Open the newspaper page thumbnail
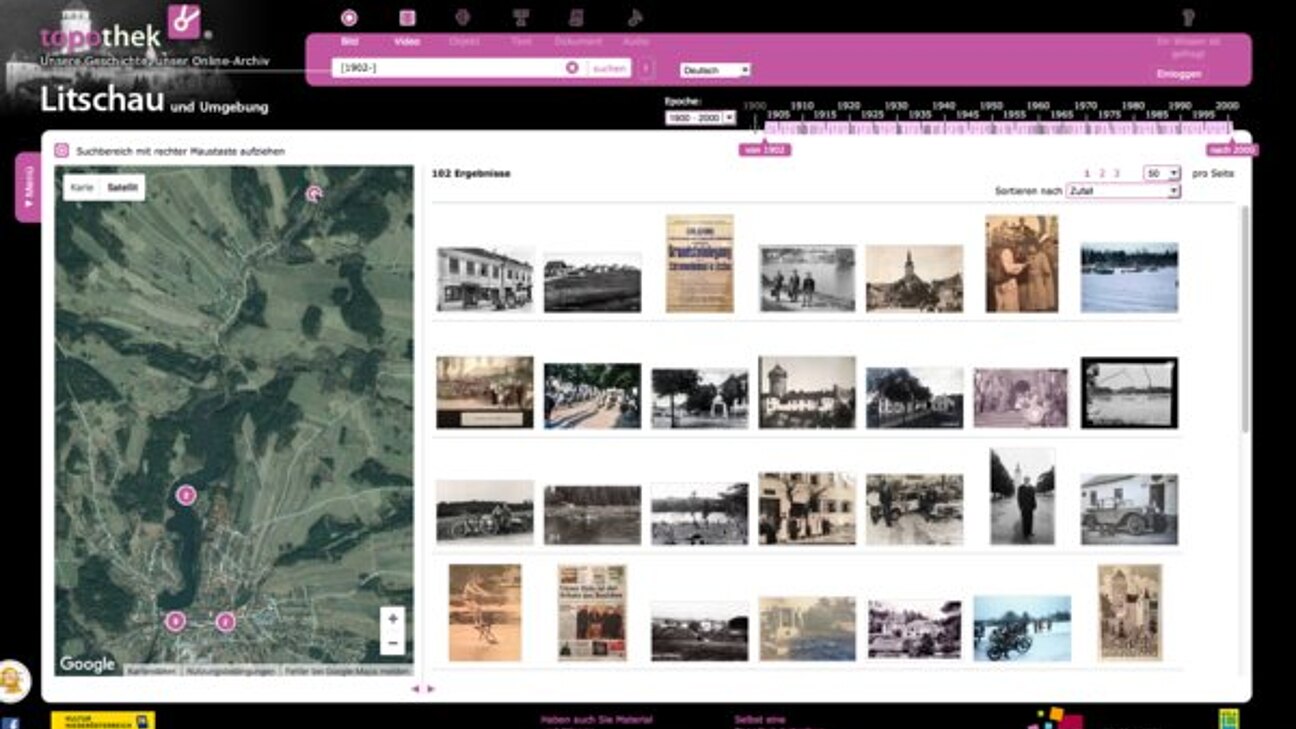1296x729 pixels. [x=592, y=612]
